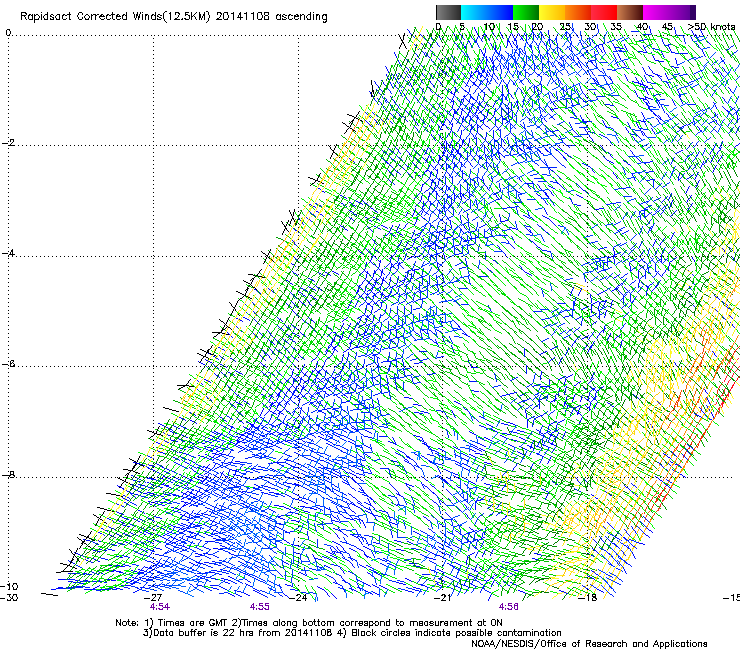Click the latitude axis label '-10'
The width and height of the screenshot is (740, 650).
pyautogui.click(x=9, y=586)
